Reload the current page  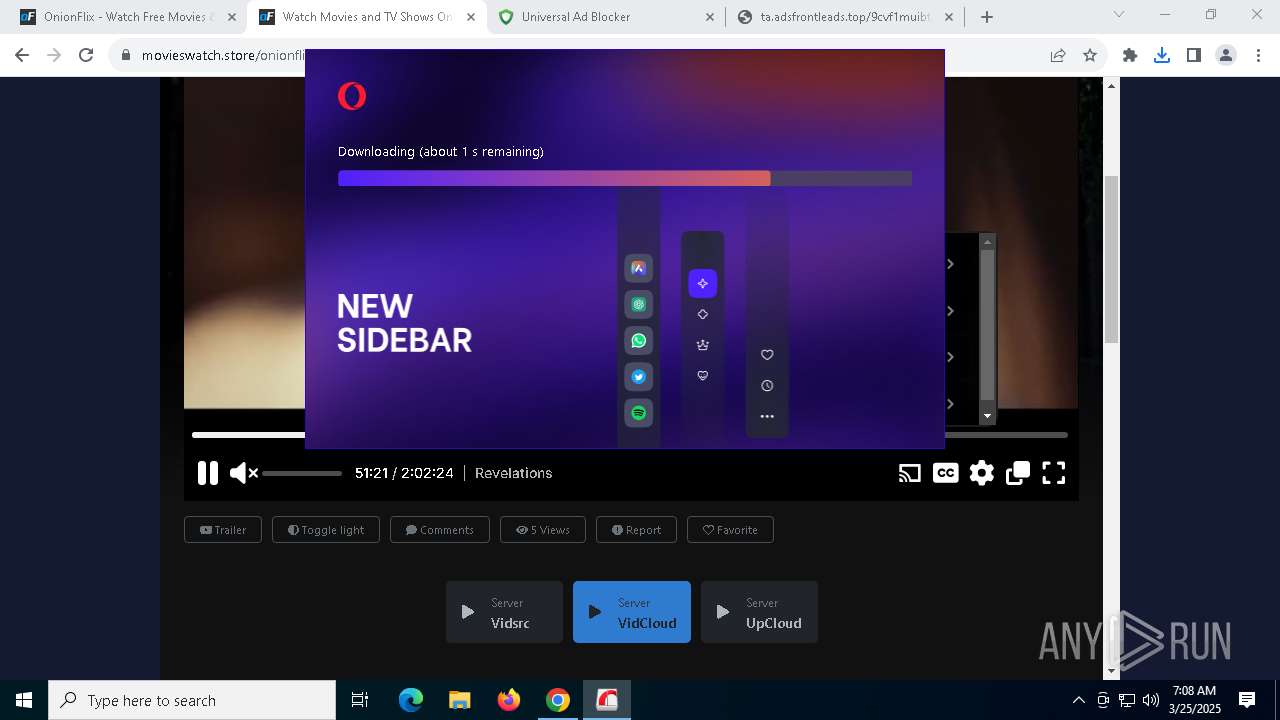point(86,56)
